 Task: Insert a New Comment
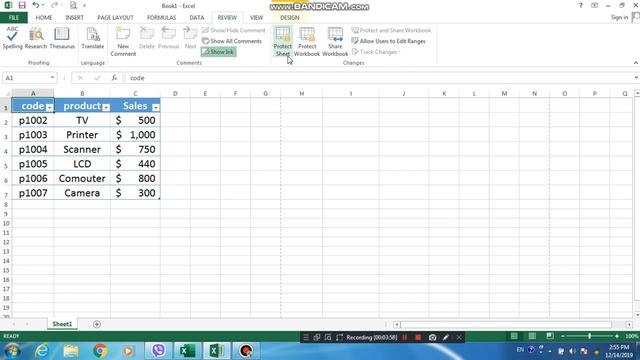[123, 41]
